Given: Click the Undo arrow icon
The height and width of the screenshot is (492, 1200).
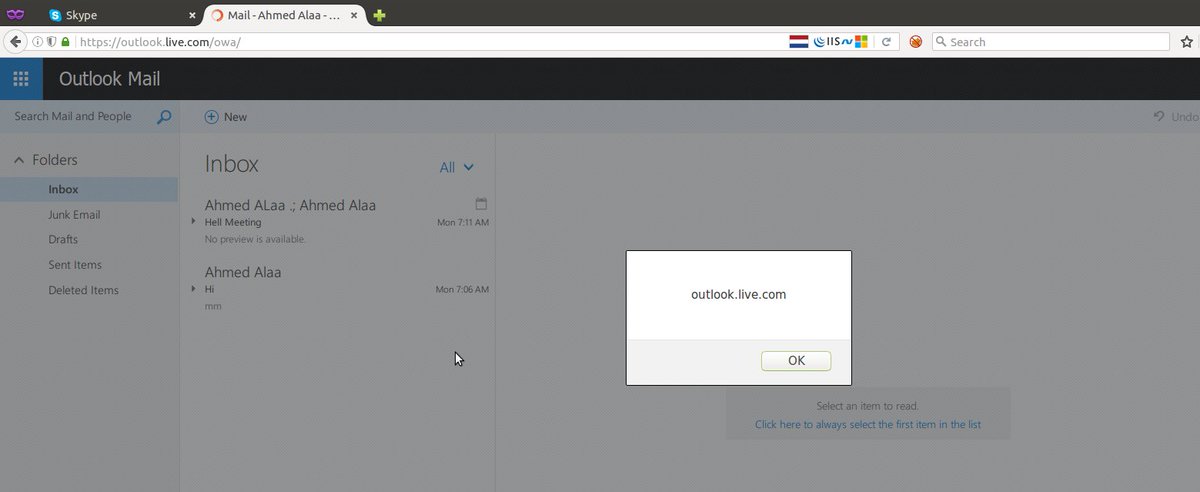Looking at the screenshot, I should pos(1160,117).
